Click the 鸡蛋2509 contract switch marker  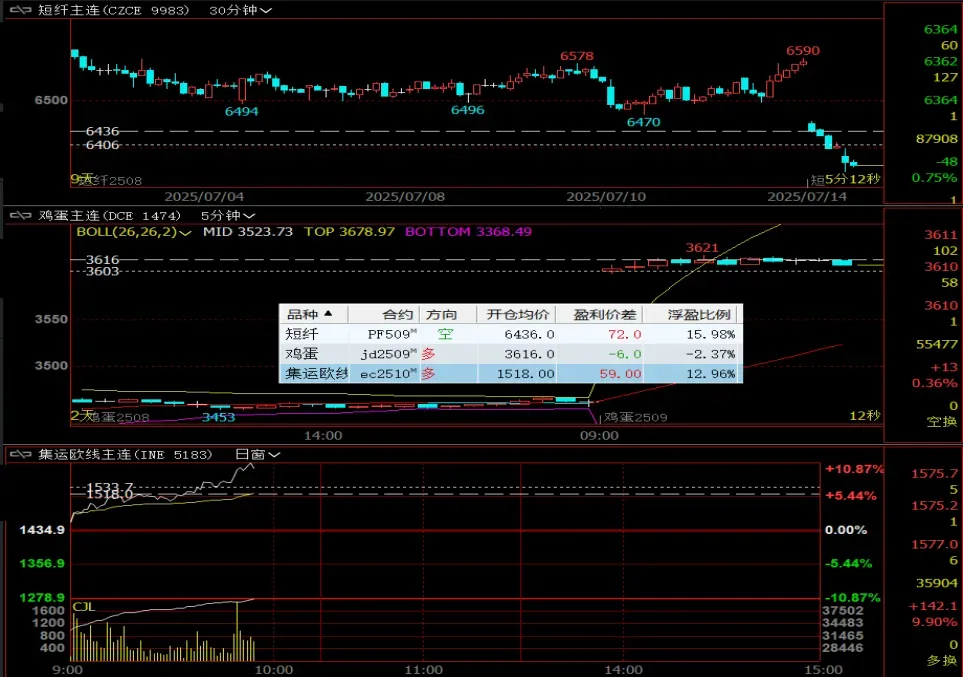pos(635,417)
